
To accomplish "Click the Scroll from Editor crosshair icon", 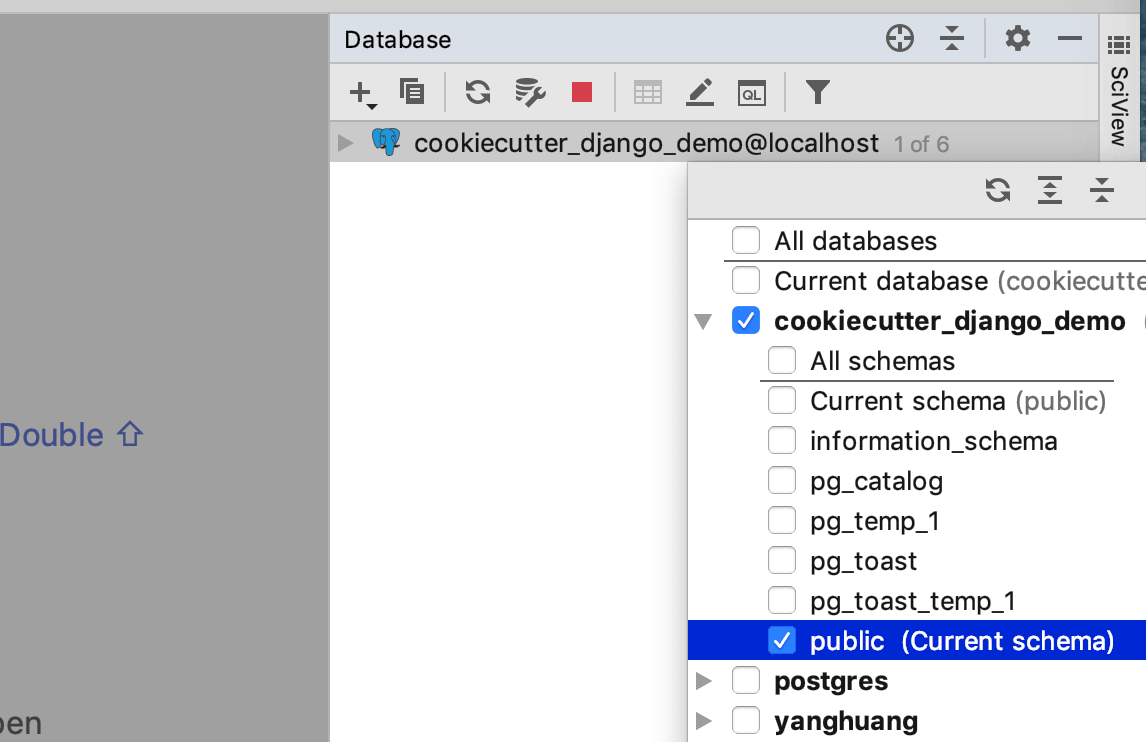I will click(899, 38).
